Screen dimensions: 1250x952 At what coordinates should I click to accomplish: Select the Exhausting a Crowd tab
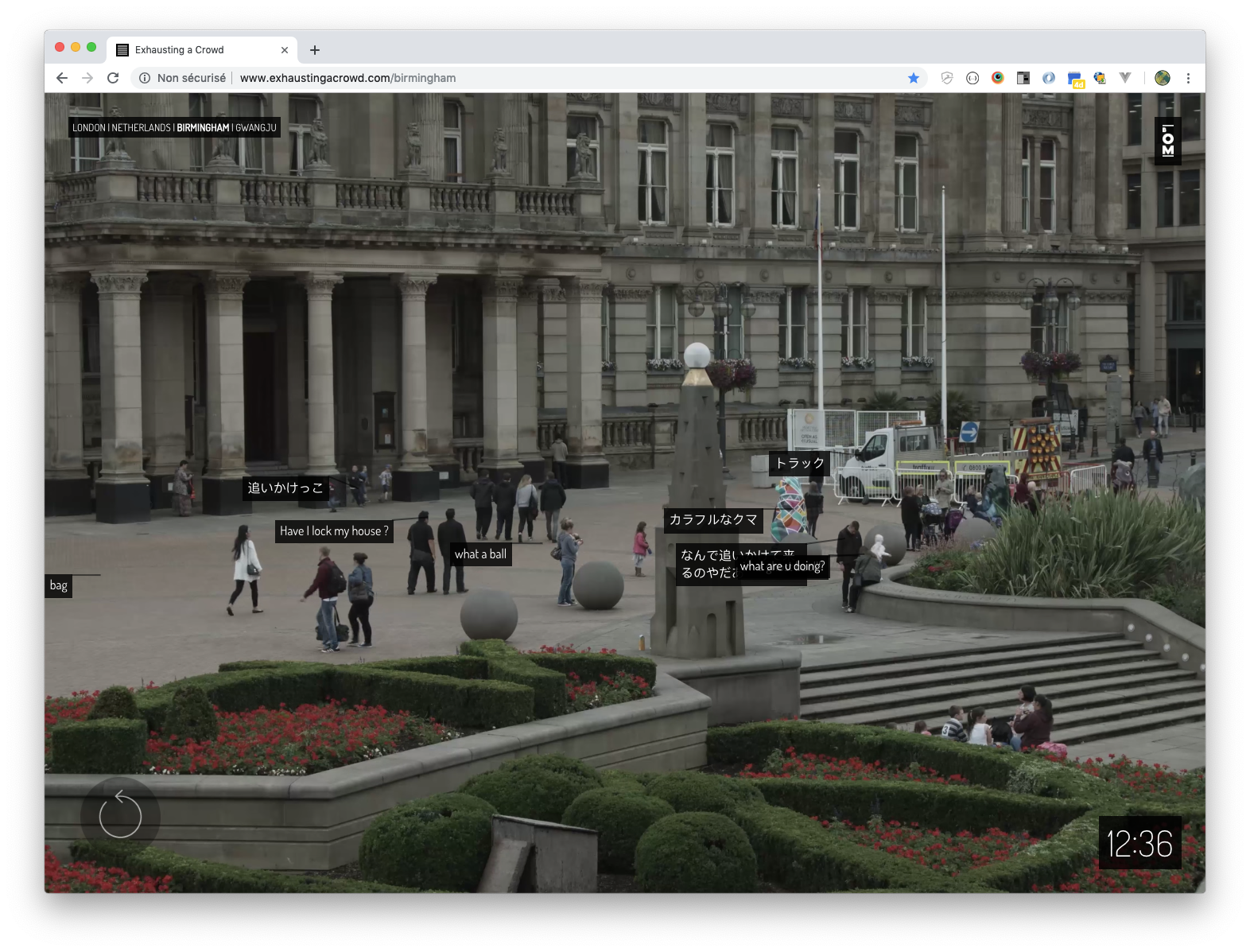203,50
